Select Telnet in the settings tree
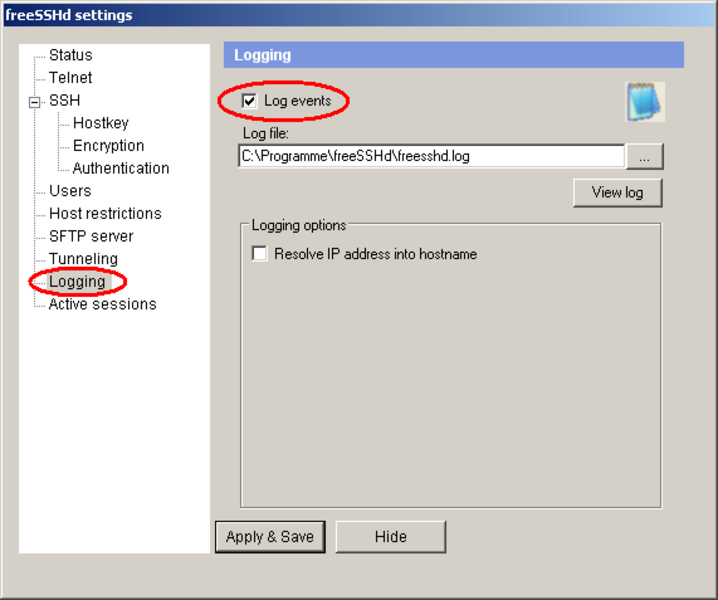The height and width of the screenshot is (600, 718). tap(70, 78)
